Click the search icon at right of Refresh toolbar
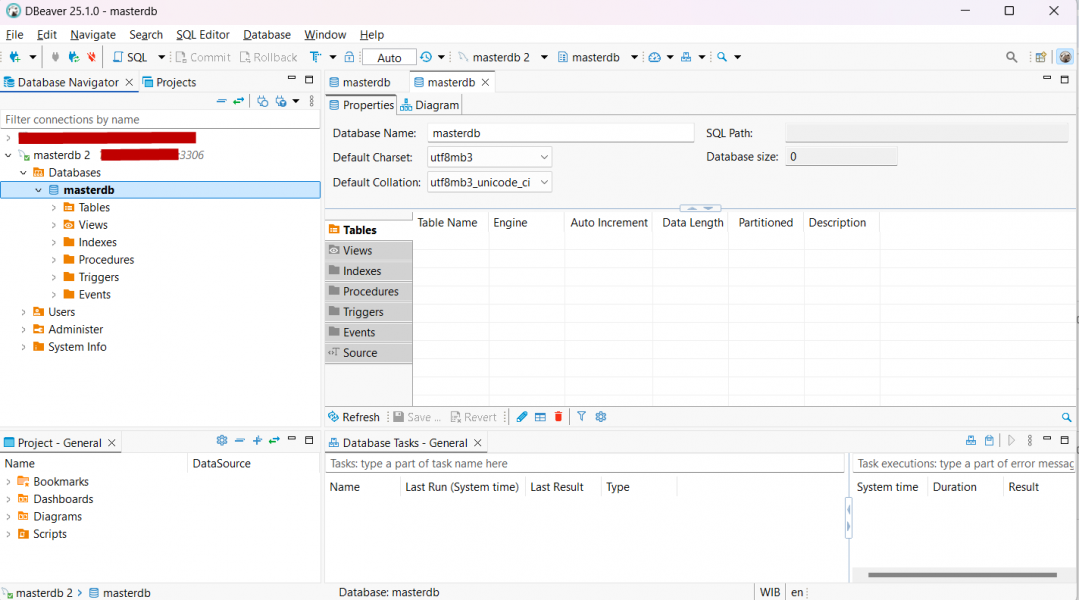The width and height of the screenshot is (1079, 600). pyautogui.click(x=1067, y=417)
